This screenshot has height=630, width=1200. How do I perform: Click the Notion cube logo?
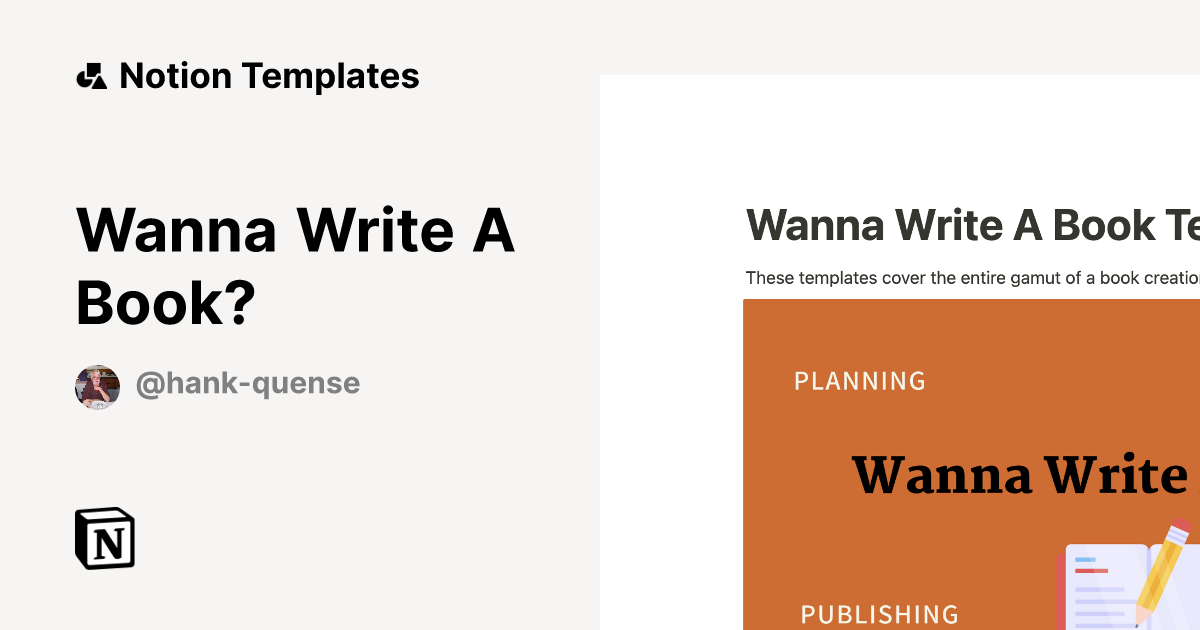(105, 538)
